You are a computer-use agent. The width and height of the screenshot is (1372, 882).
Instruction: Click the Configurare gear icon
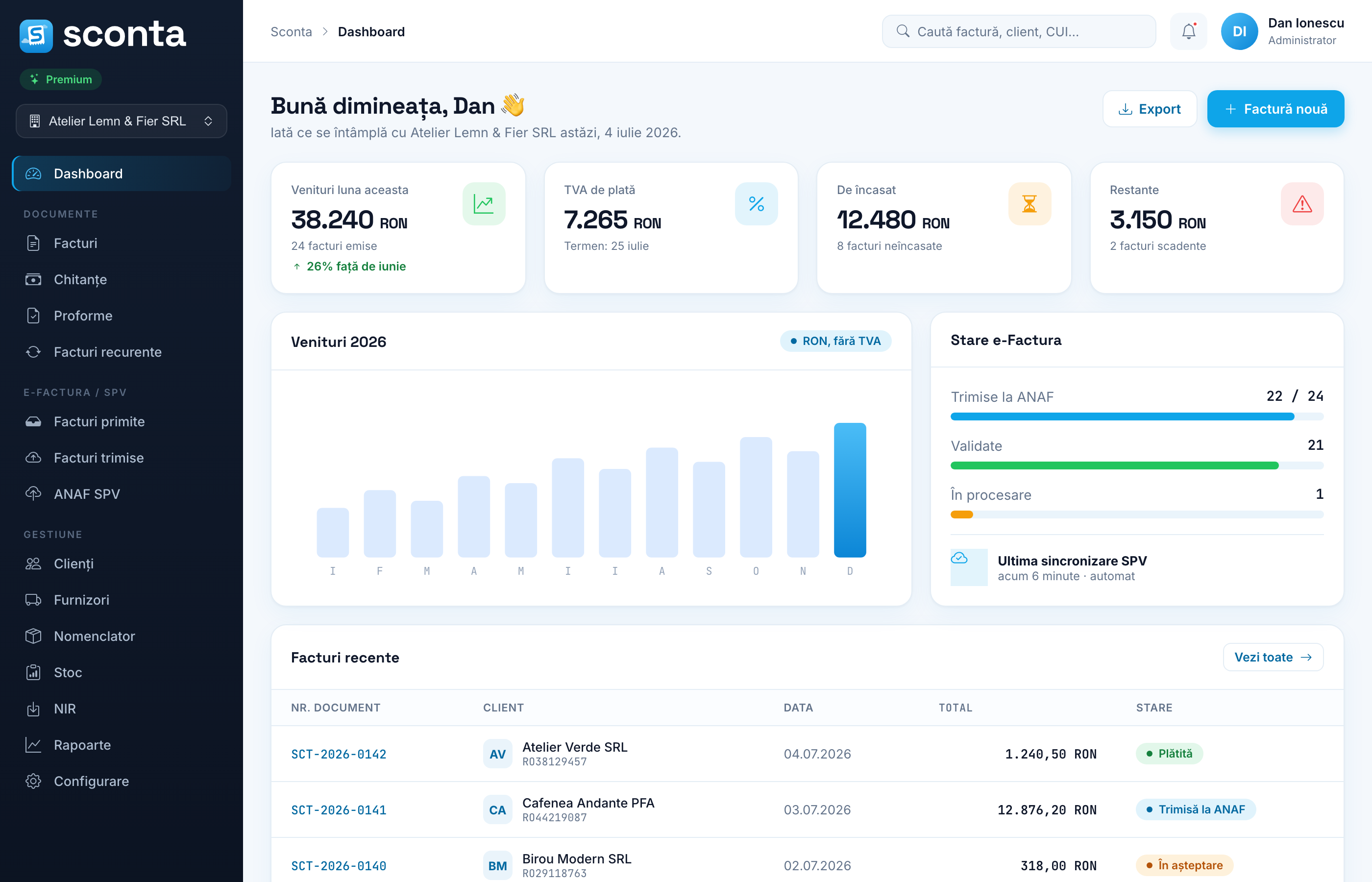tap(33, 781)
